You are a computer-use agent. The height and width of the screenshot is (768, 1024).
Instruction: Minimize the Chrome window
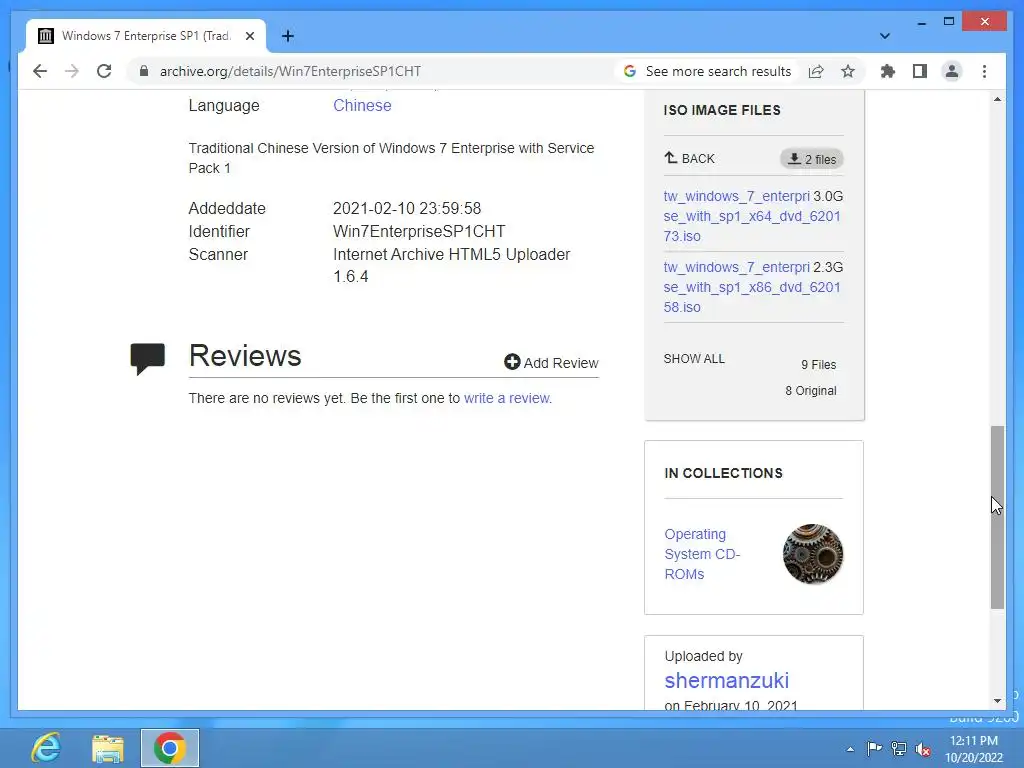[x=921, y=22]
